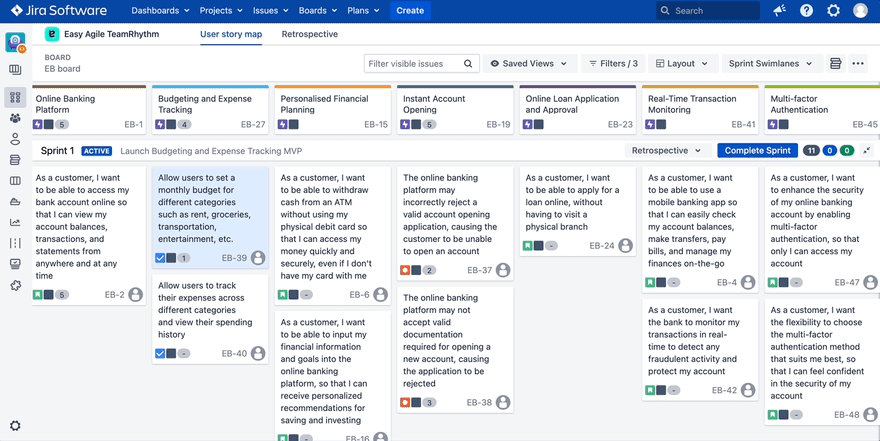The height and width of the screenshot is (441, 880).
Task: Click the green story icon on EB-2
Action: click(38, 295)
